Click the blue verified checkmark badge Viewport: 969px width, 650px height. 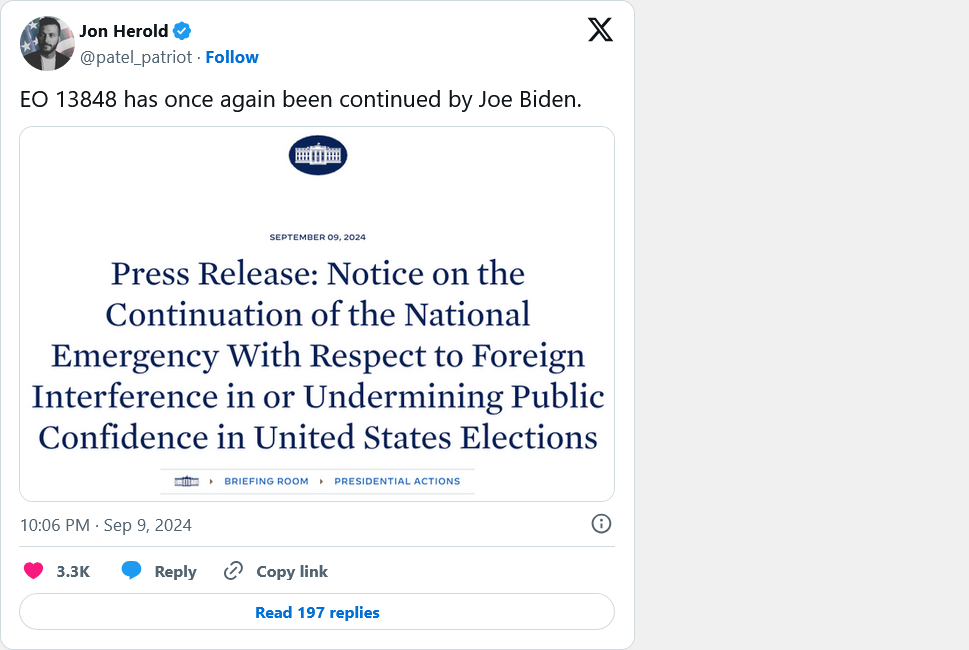[x=181, y=30]
